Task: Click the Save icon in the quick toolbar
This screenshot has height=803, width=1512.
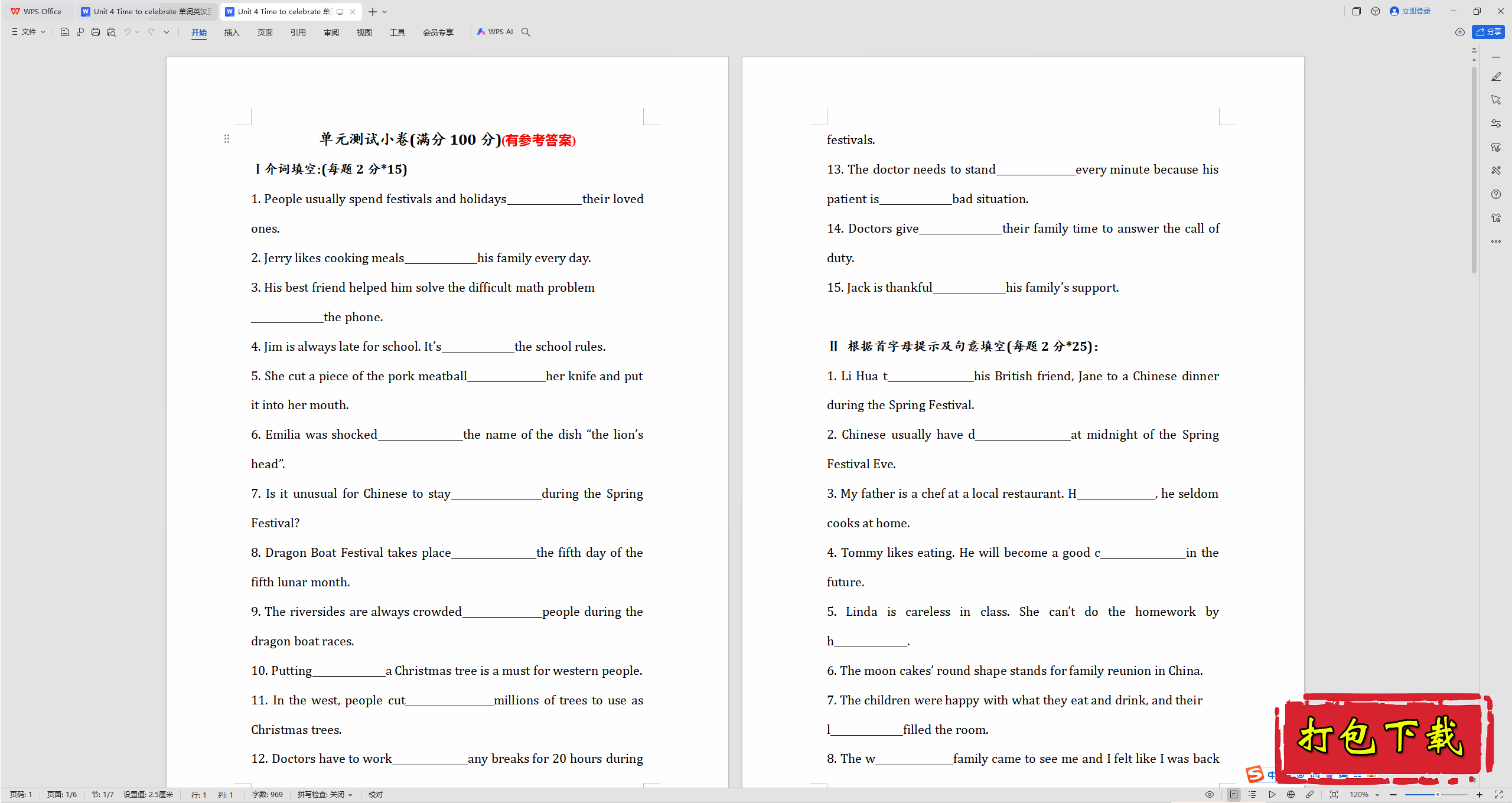Action: pos(65,32)
